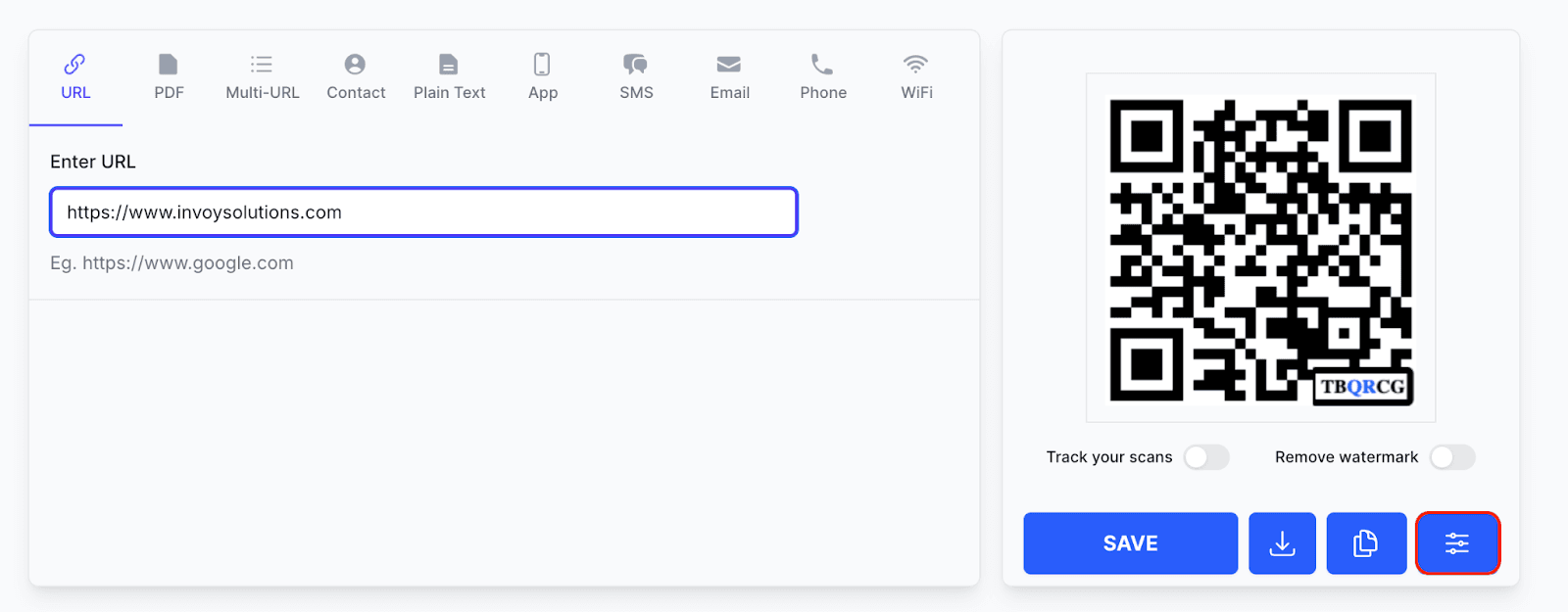
Task: Click the download QR code icon button
Action: click(x=1282, y=543)
